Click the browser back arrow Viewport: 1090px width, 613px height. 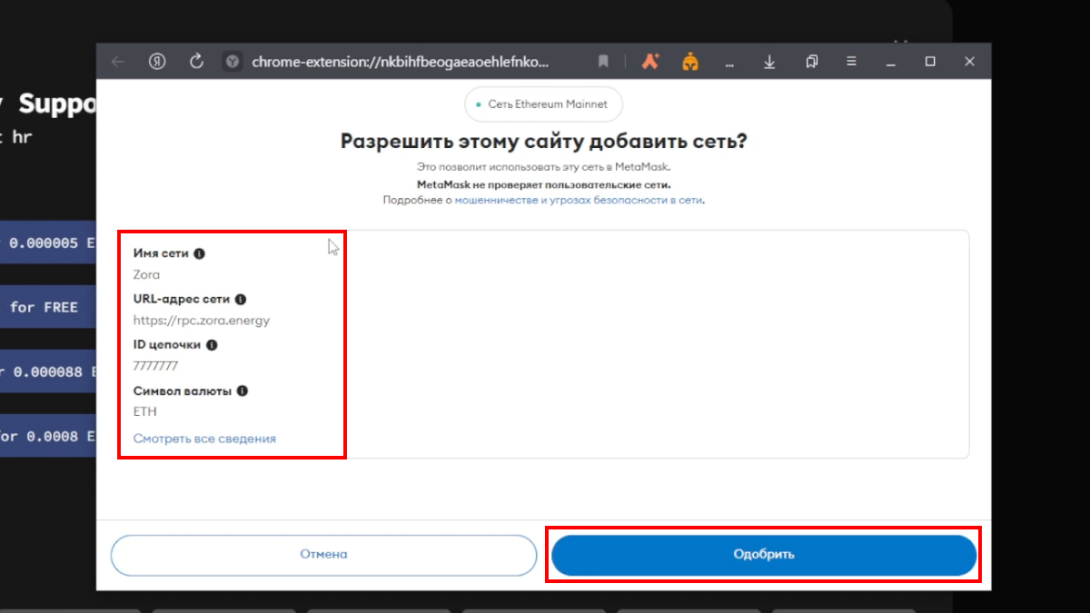117,62
